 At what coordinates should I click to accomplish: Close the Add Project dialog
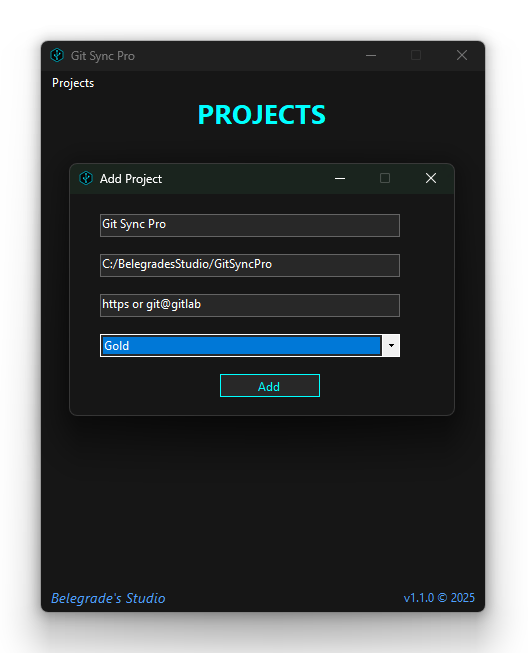pos(431,178)
